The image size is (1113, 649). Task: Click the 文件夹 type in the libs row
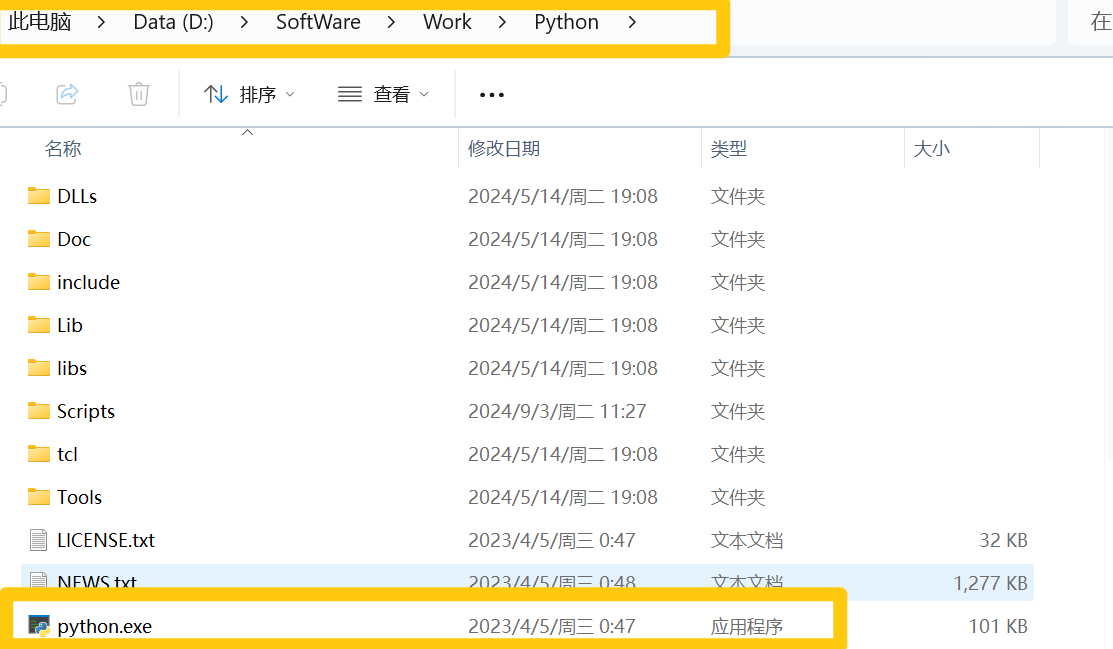738,368
